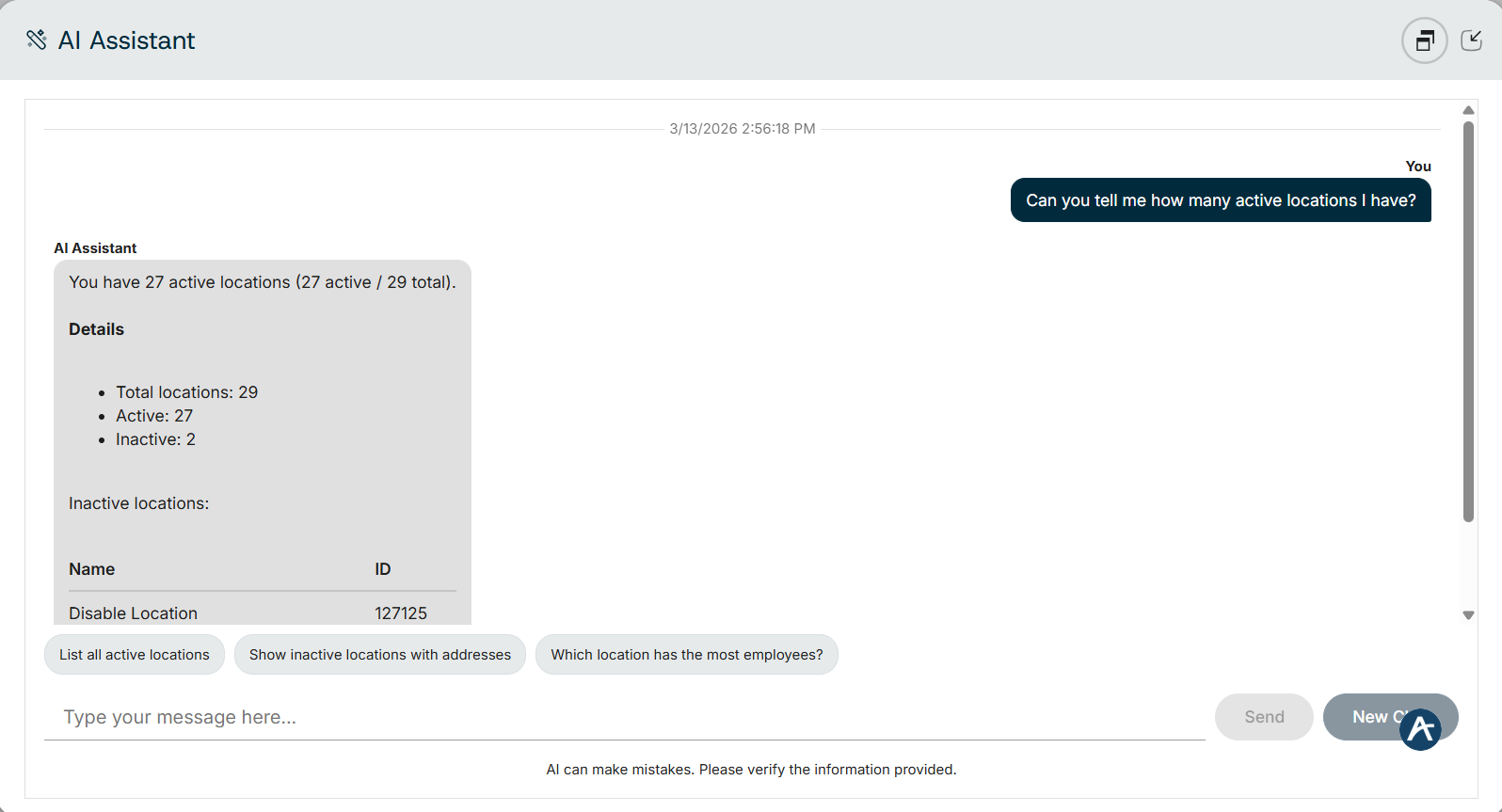The width and height of the screenshot is (1502, 812).
Task: Click the timestamp 3/13/2026 2:56:18 PM
Action: tap(743, 129)
